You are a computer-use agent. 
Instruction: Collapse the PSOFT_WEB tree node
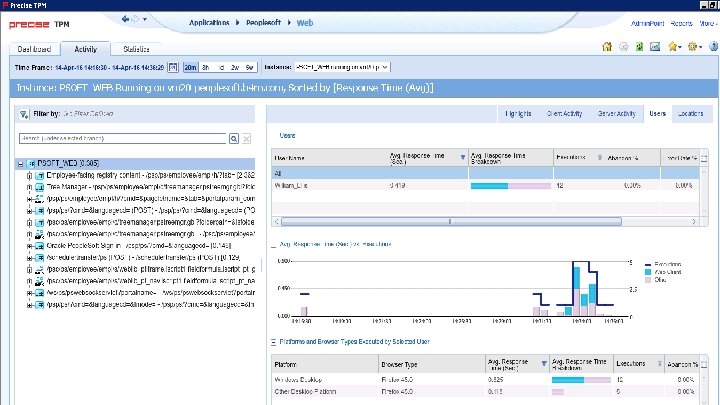20,164
